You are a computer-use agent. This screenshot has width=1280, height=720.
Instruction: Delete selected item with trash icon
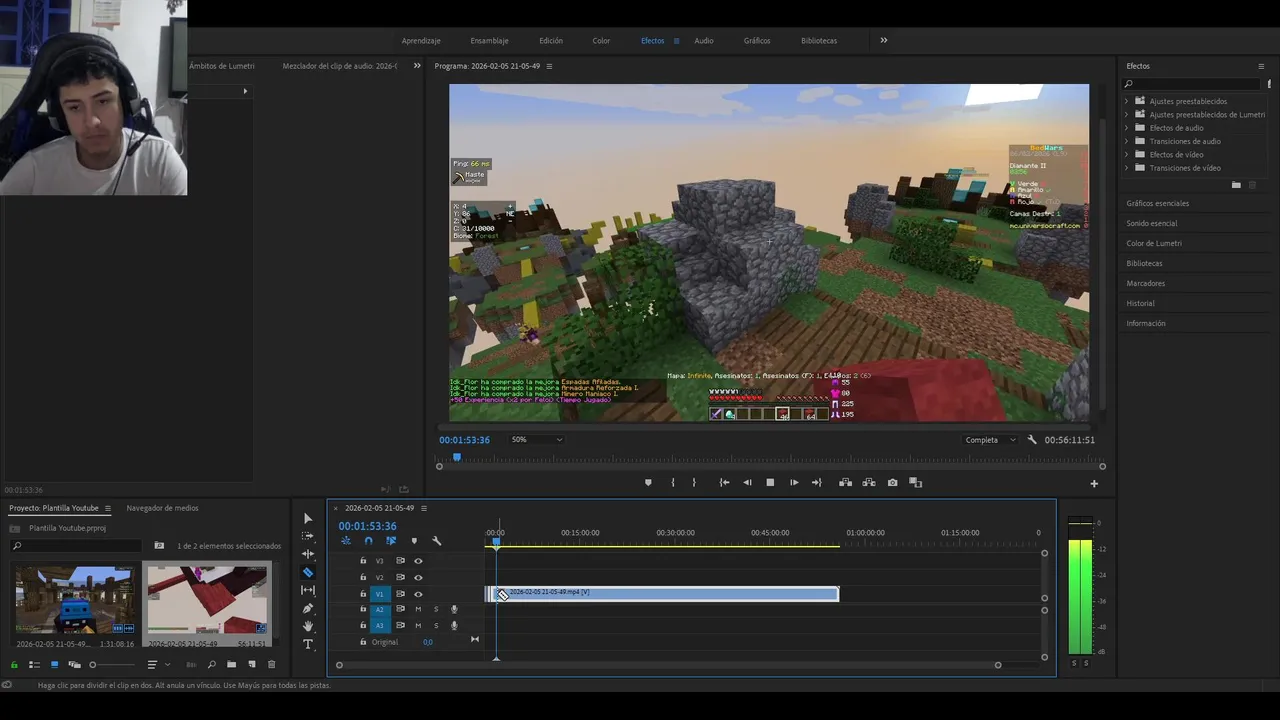coord(271,665)
